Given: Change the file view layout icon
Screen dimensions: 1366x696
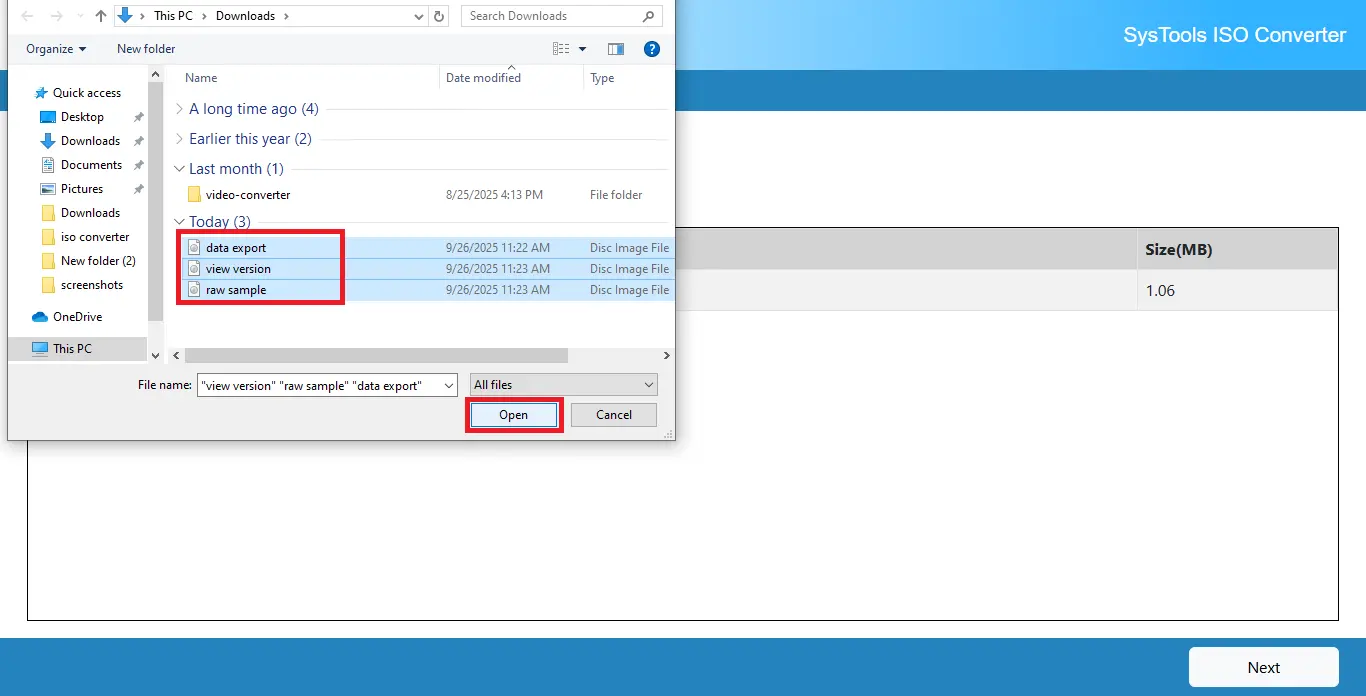Looking at the screenshot, I should [561, 49].
